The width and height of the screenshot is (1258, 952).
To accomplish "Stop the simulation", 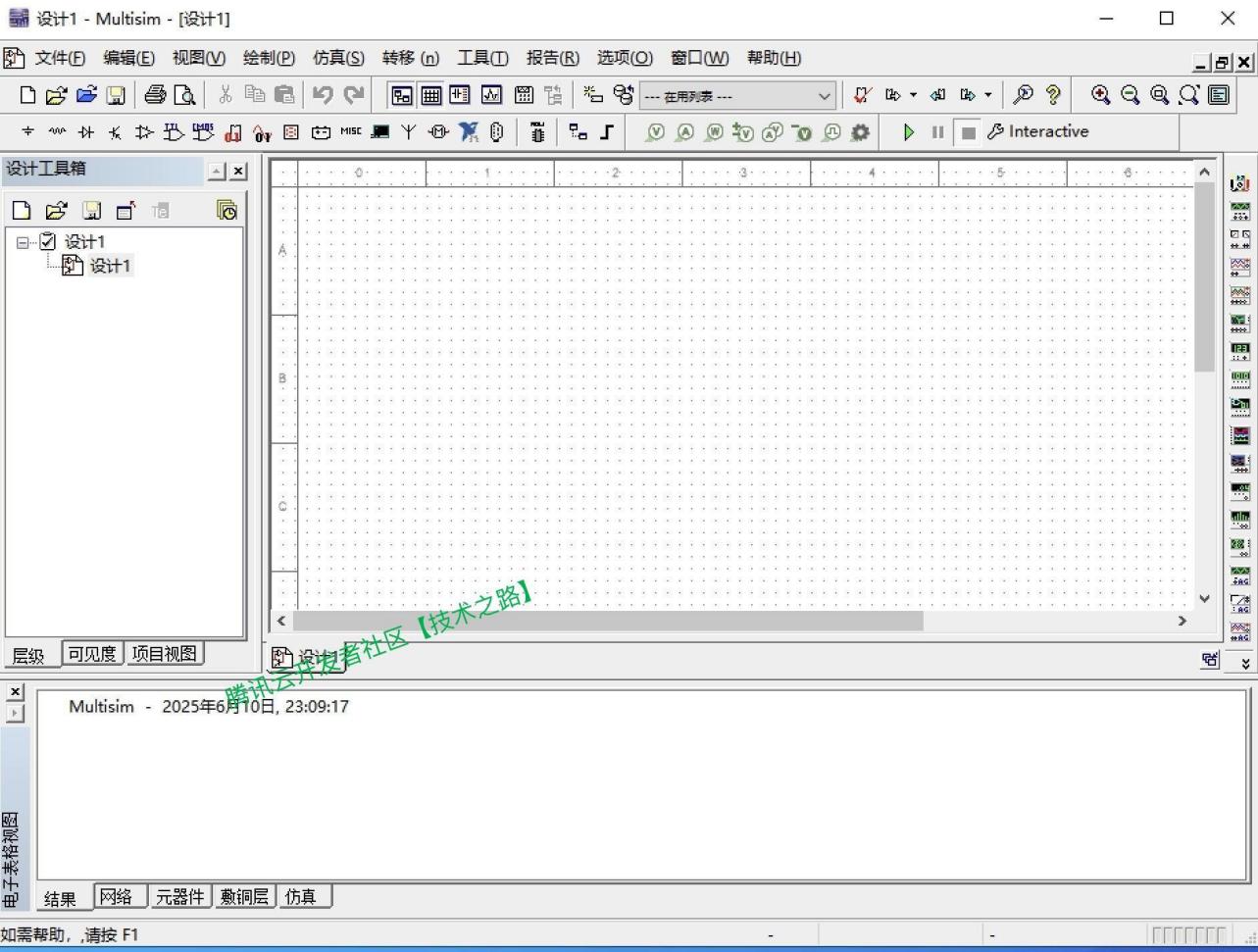I will click(x=968, y=131).
